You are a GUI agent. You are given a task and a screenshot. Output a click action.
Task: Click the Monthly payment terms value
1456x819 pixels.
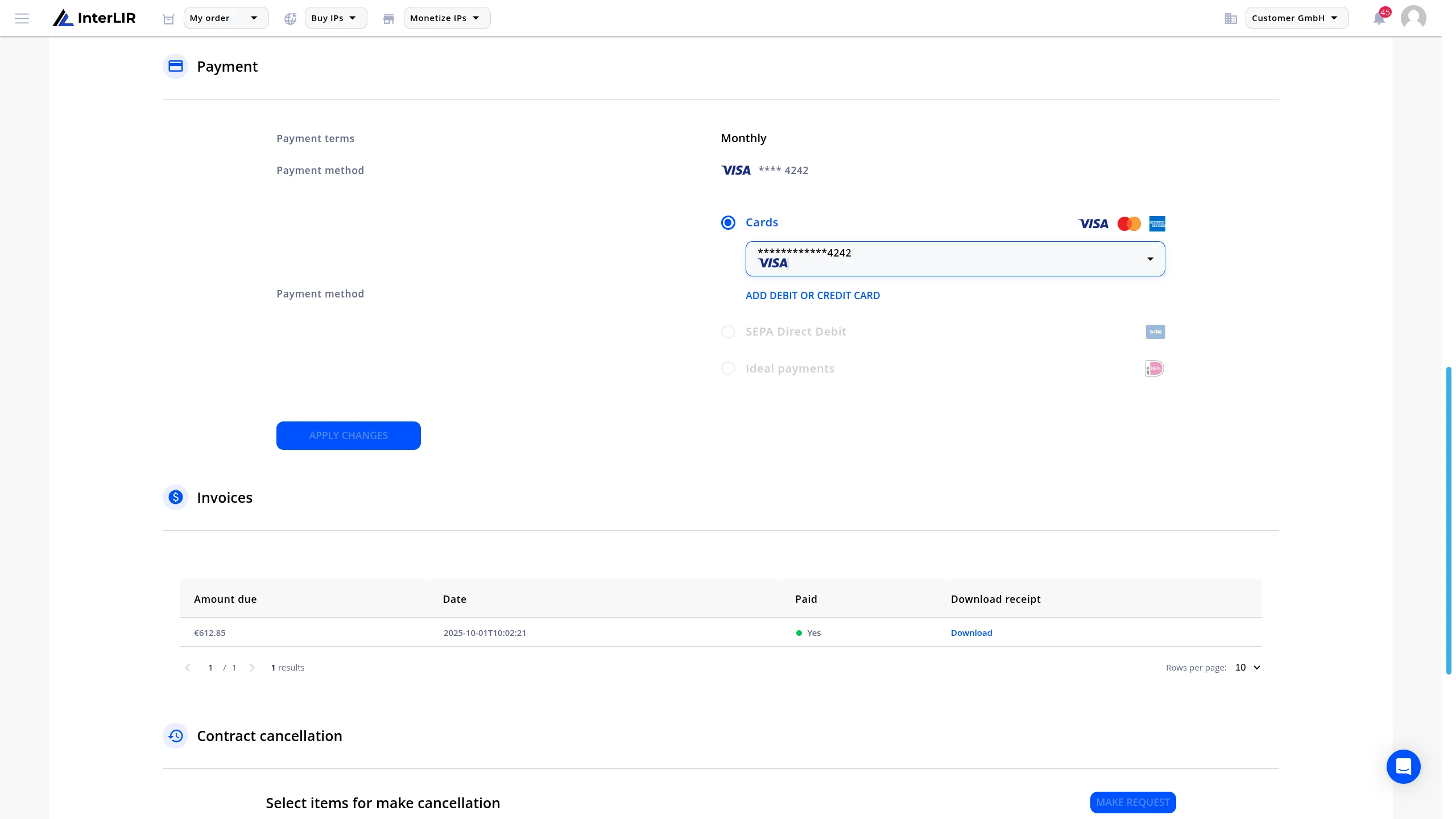[743, 138]
